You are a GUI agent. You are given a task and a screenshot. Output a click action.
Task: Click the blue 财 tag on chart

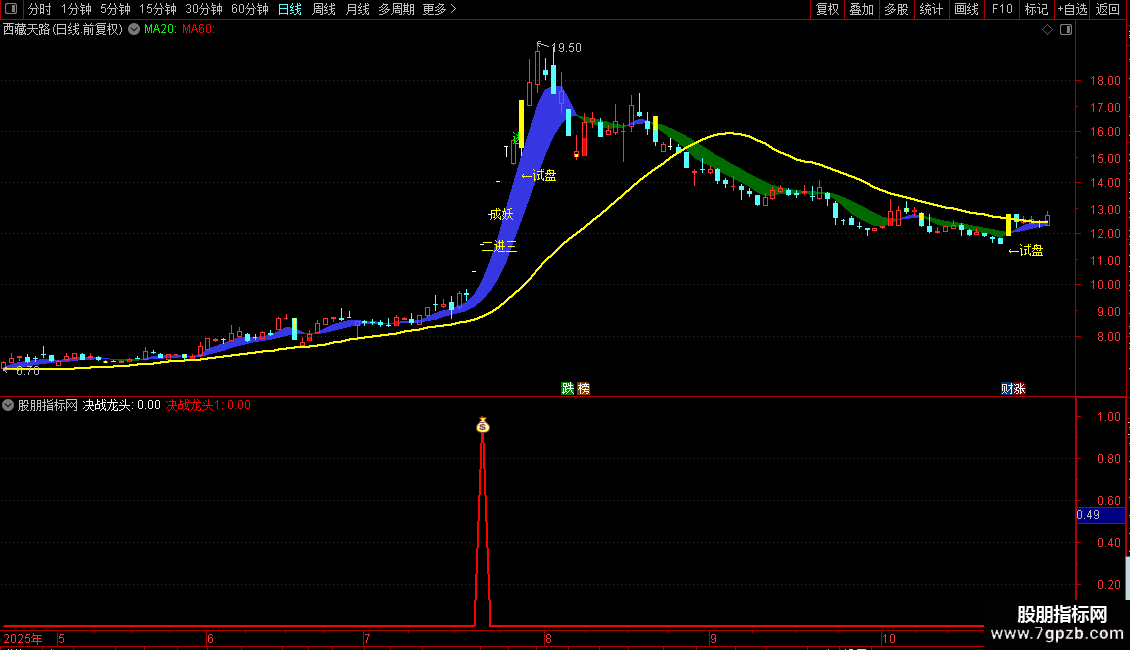point(1007,388)
